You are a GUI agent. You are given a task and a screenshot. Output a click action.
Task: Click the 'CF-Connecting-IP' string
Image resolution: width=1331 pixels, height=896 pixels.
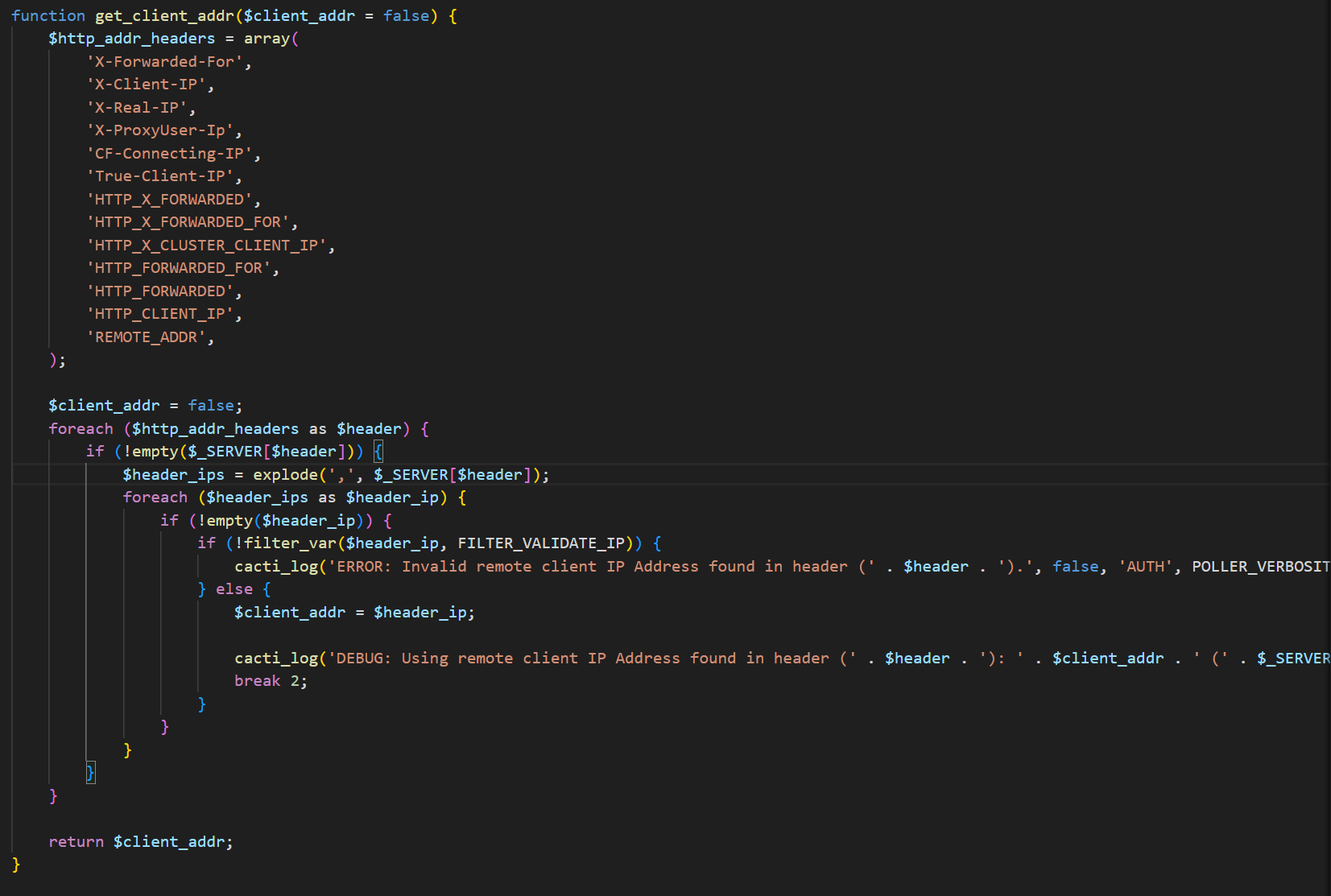[170, 154]
